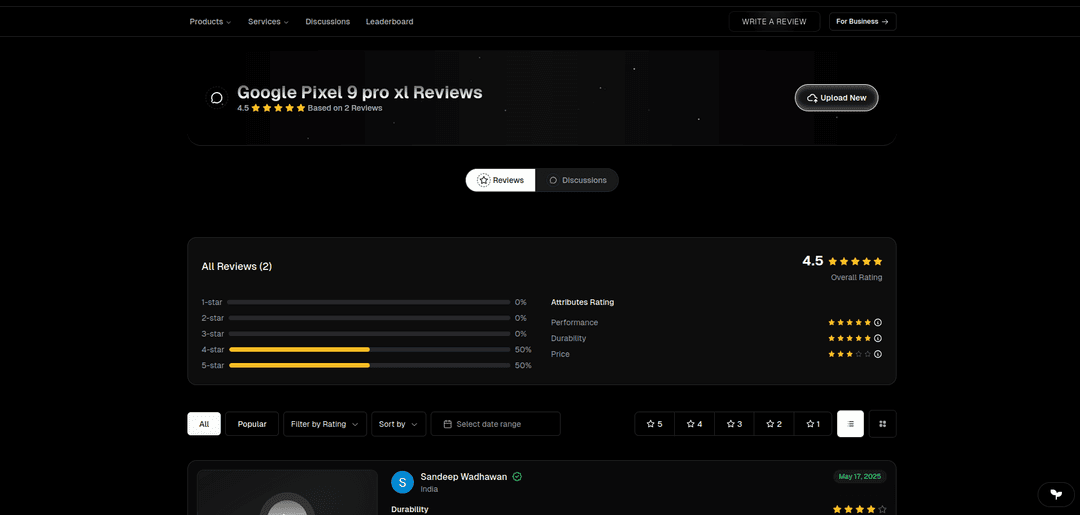Click the Performance attribute stars
The image size is (1080, 515).
[850, 322]
